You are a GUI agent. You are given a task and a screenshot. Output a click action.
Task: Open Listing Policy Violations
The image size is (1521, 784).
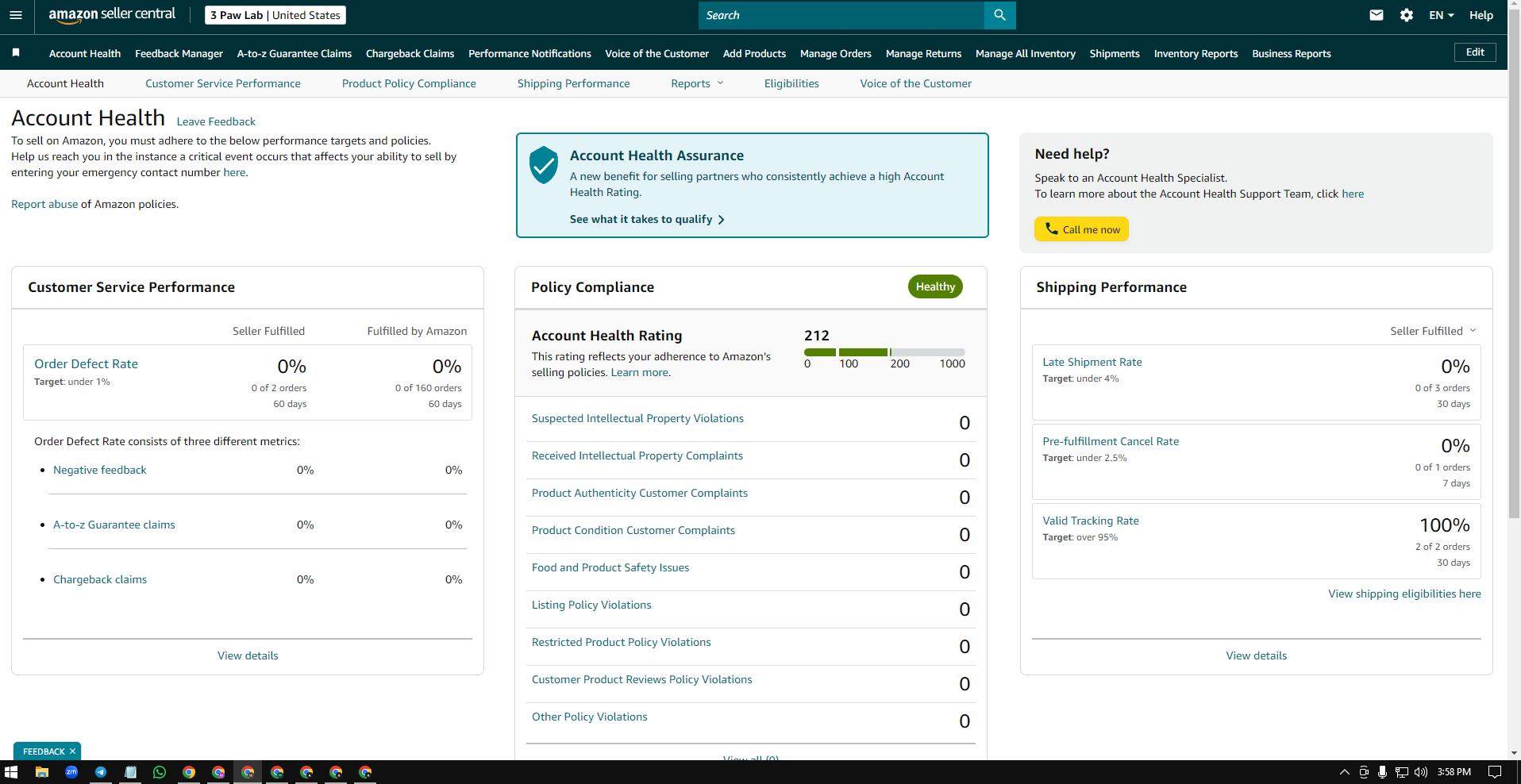591,605
